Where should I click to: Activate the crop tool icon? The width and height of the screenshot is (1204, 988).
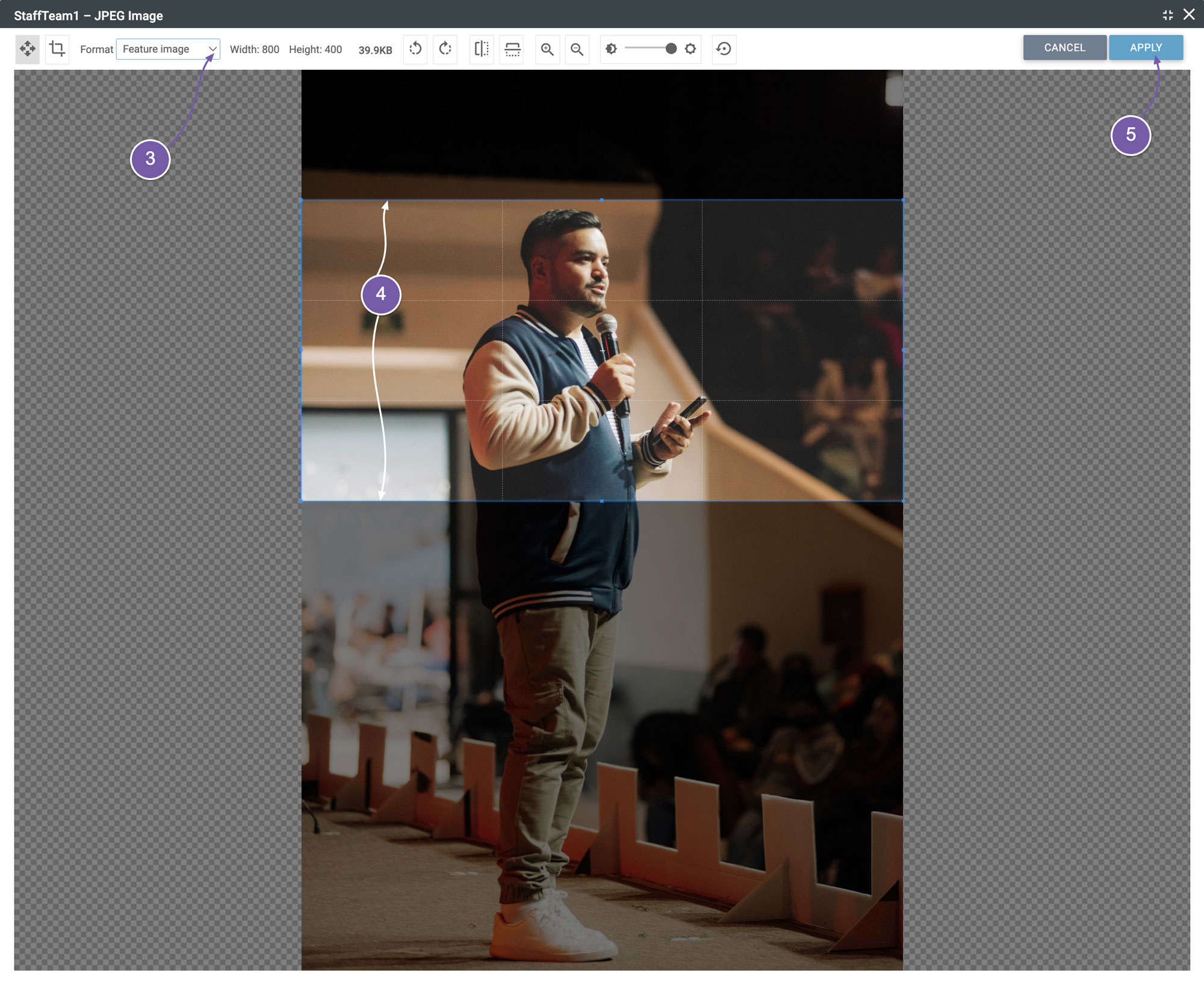click(57, 49)
